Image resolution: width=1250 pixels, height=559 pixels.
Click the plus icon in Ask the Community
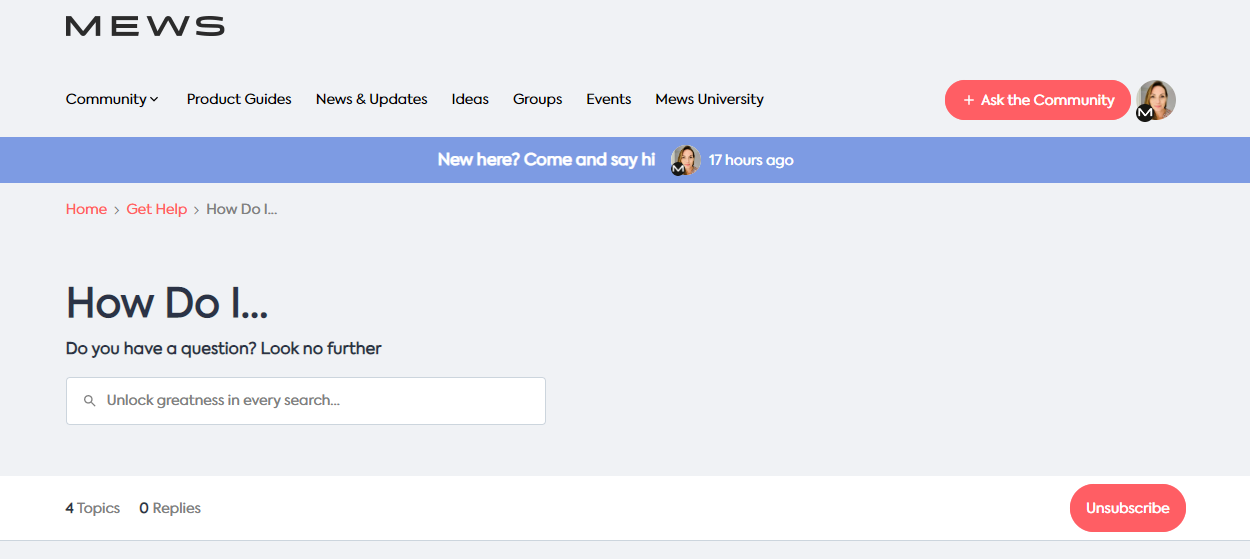tap(968, 100)
